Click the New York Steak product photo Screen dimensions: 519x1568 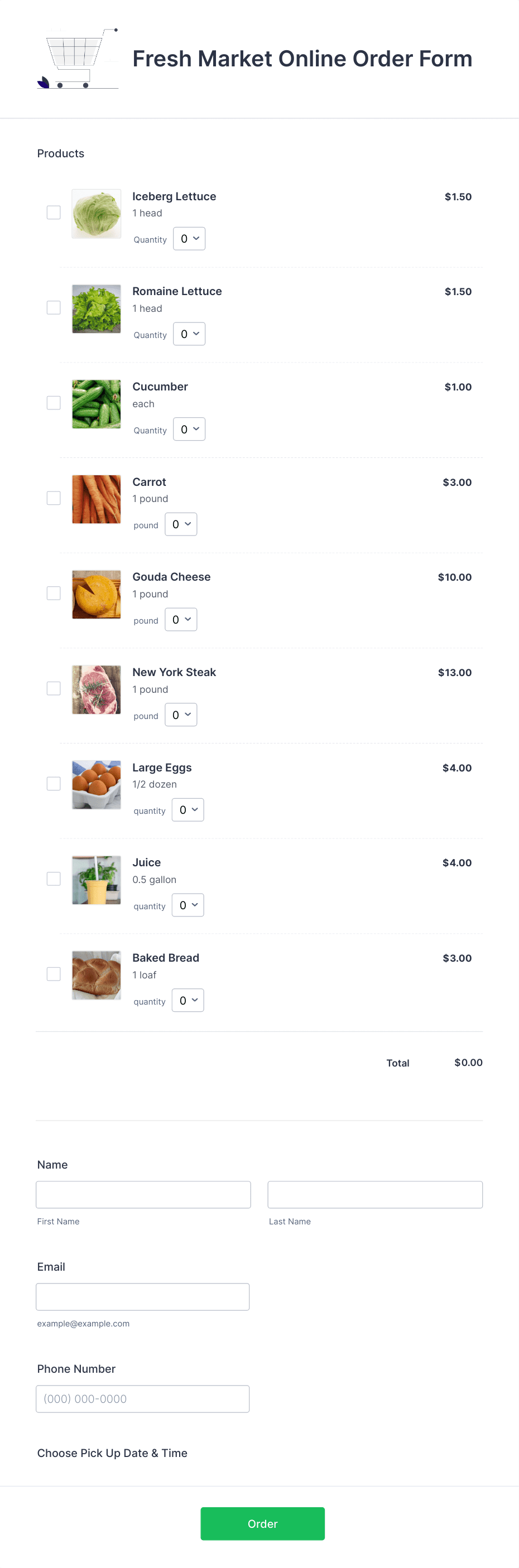(95, 689)
